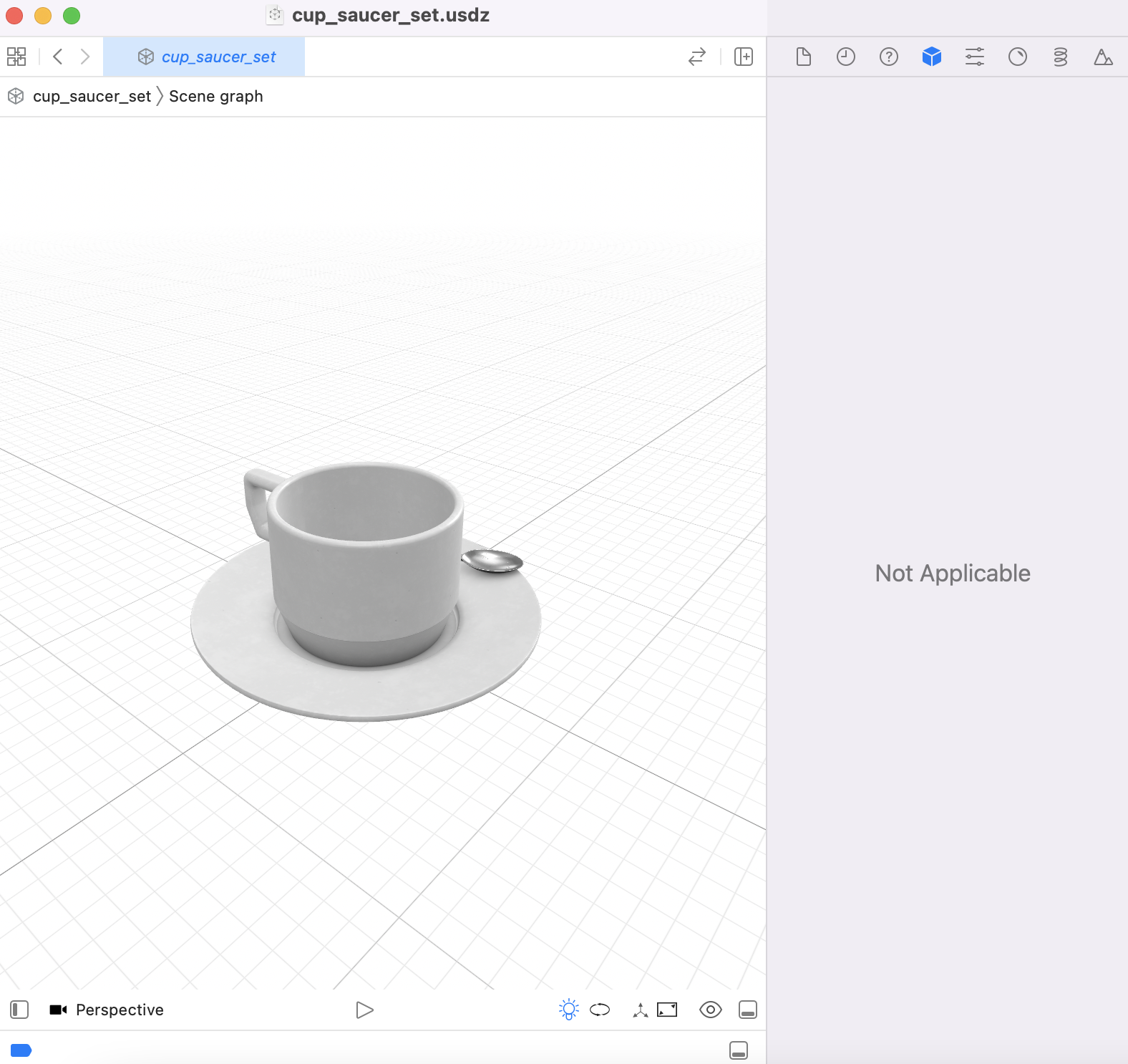Zoom the window with the green button
This screenshot has height=1064, width=1128.
[x=72, y=15]
